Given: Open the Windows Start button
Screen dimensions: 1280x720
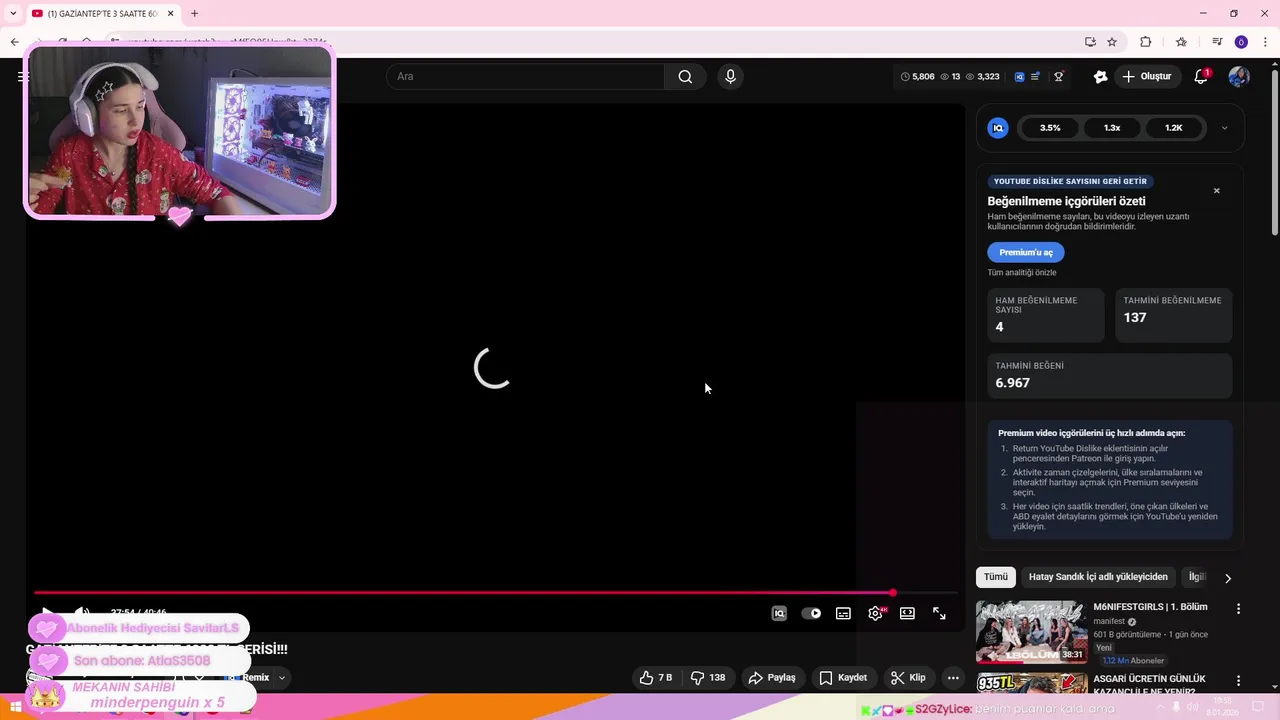Looking at the screenshot, I should 15,708.
